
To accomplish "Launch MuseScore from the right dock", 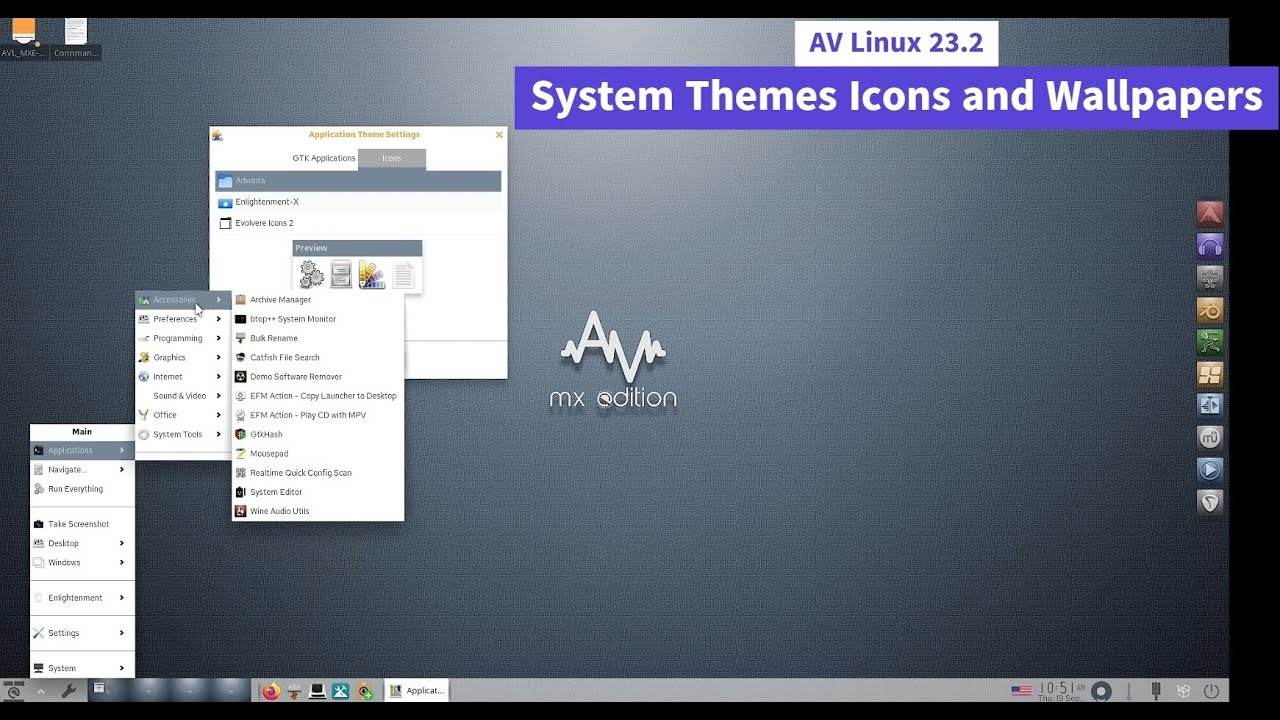I will pyautogui.click(x=1210, y=438).
